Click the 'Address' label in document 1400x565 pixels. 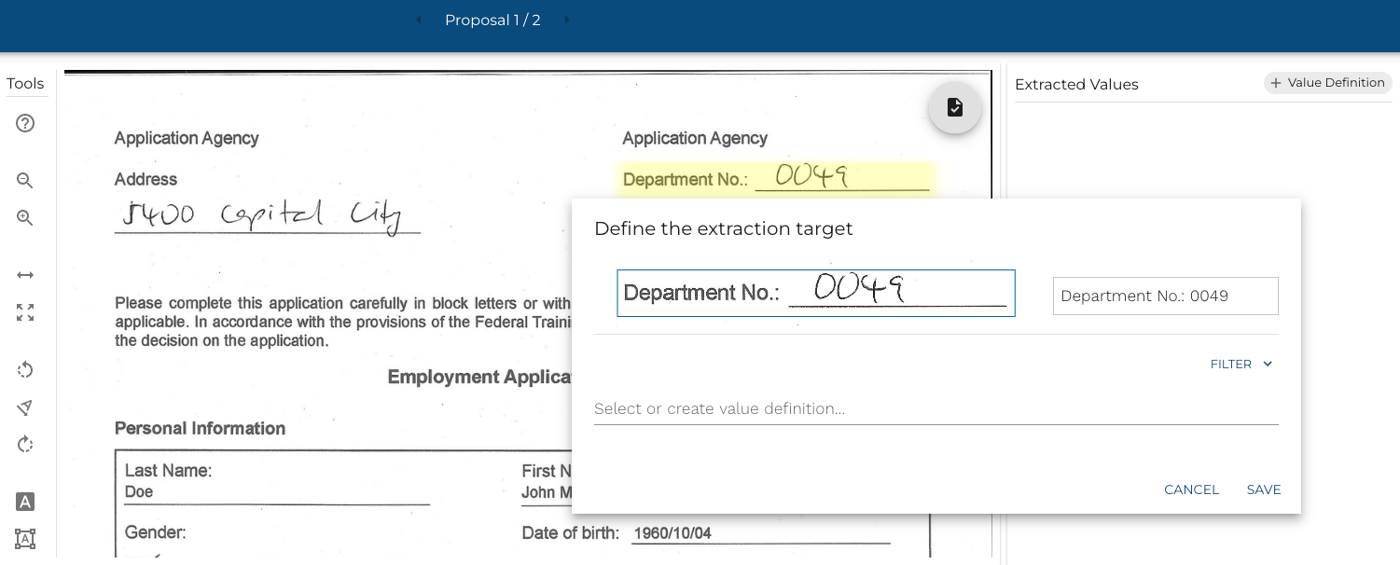pyautogui.click(x=146, y=179)
